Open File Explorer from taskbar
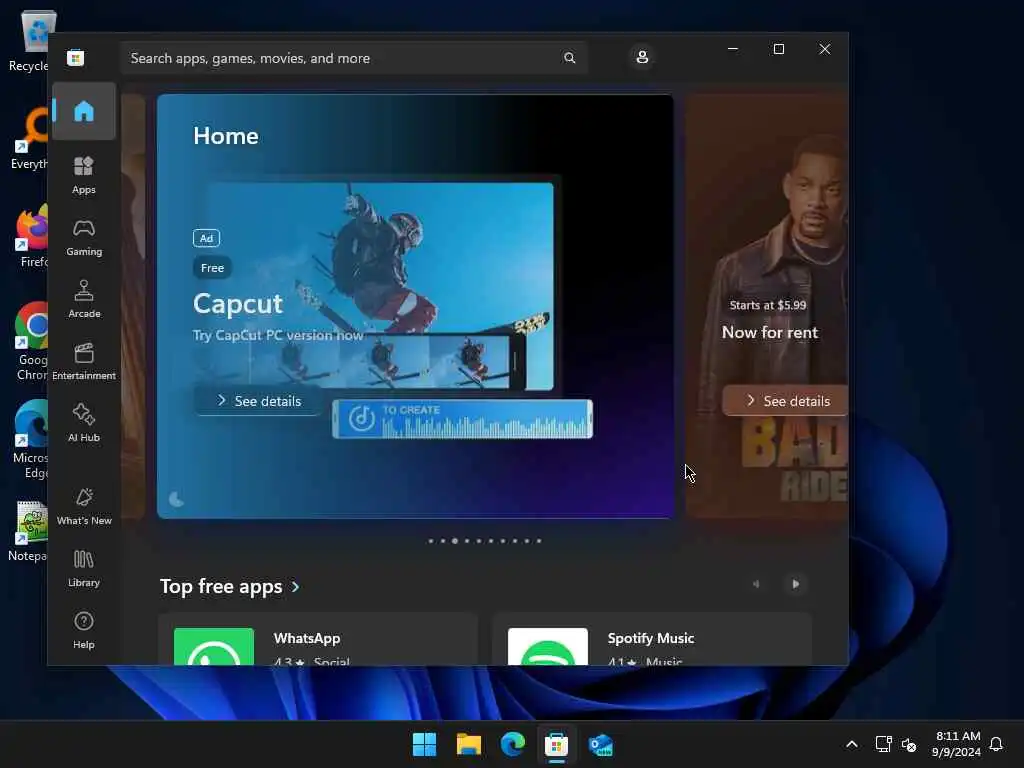The width and height of the screenshot is (1024, 768). [x=469, y=744]
